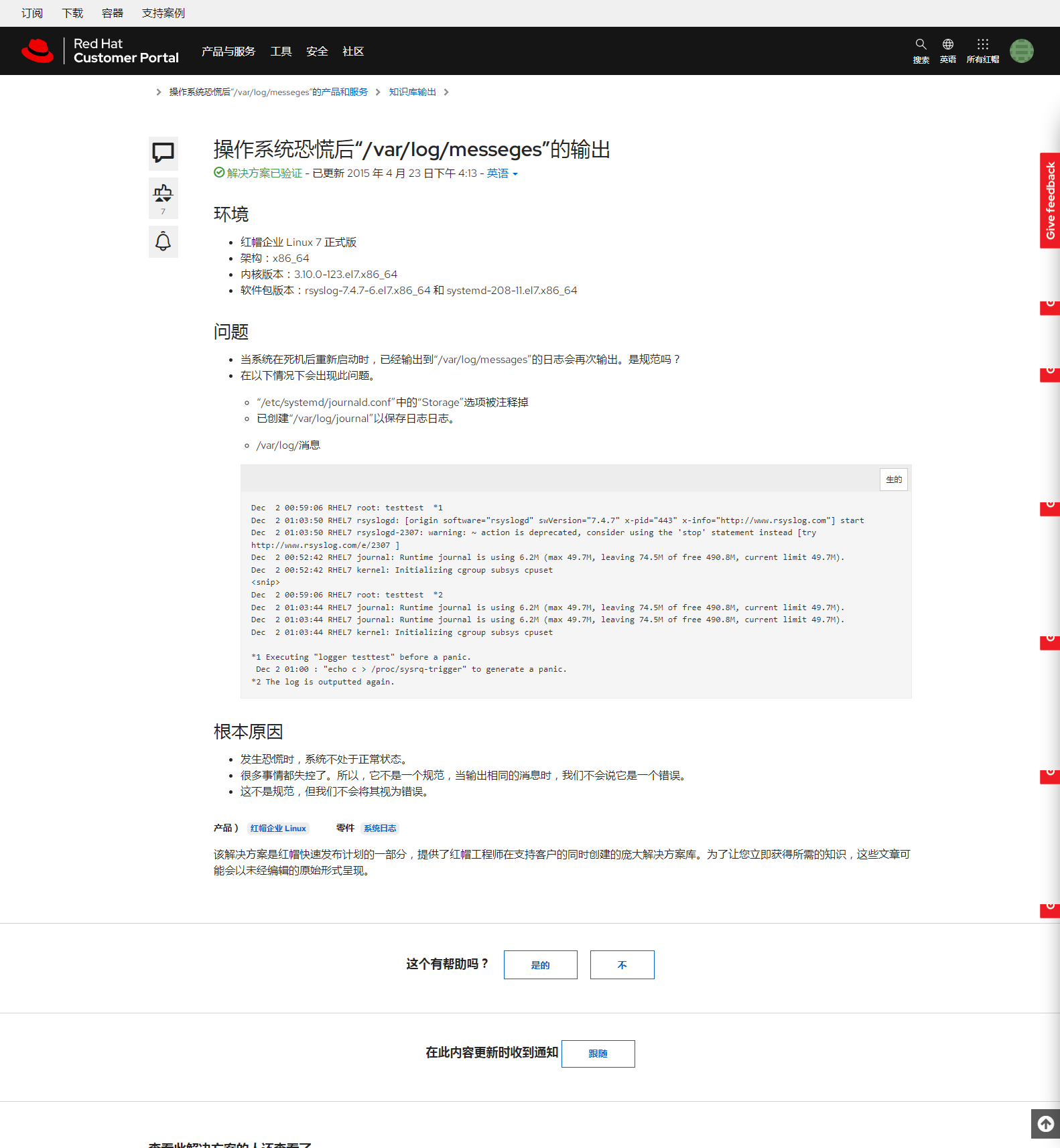This screenshot has height=1148, width=1060.
Task: Click the 软件包版本 rsyslog list item
Action: pyautogui.click(x=409, y=291)
